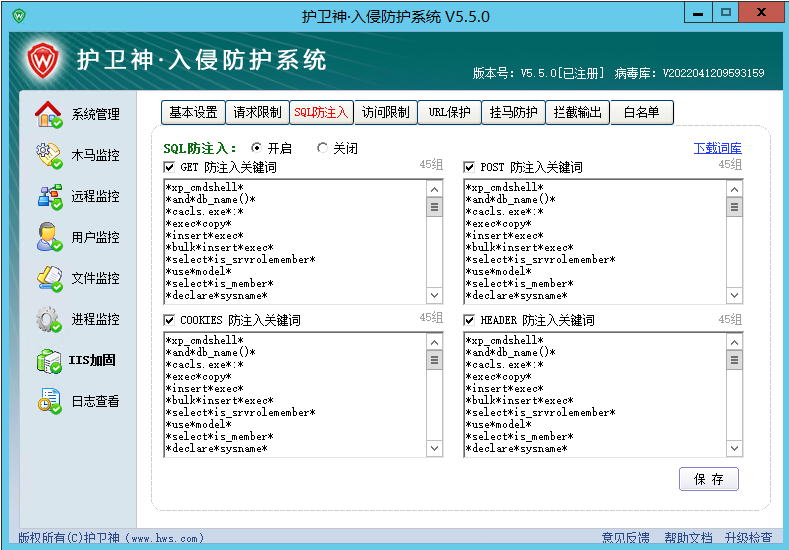Select the 进程监控 cog icon
The height and width of the screenshot is (550, 789).
click(x=49, y=320)
